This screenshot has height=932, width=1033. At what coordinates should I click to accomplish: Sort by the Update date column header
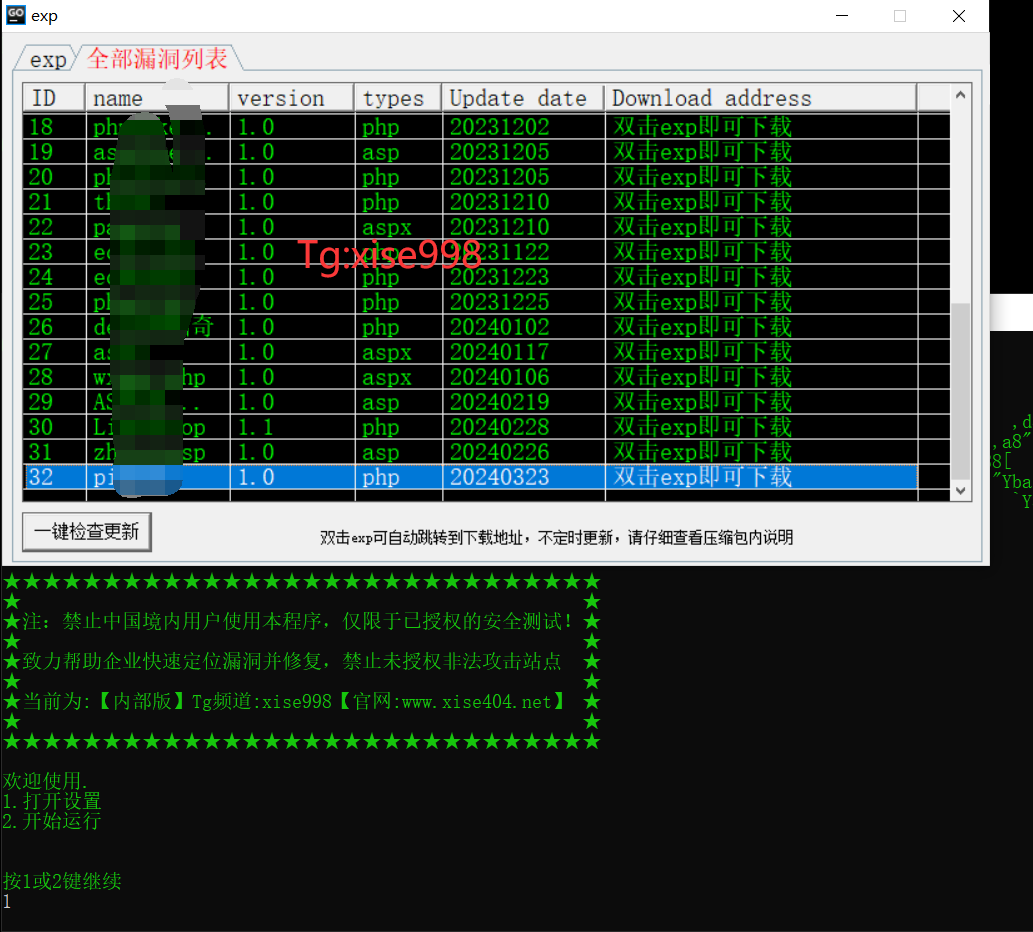point(523,97)
